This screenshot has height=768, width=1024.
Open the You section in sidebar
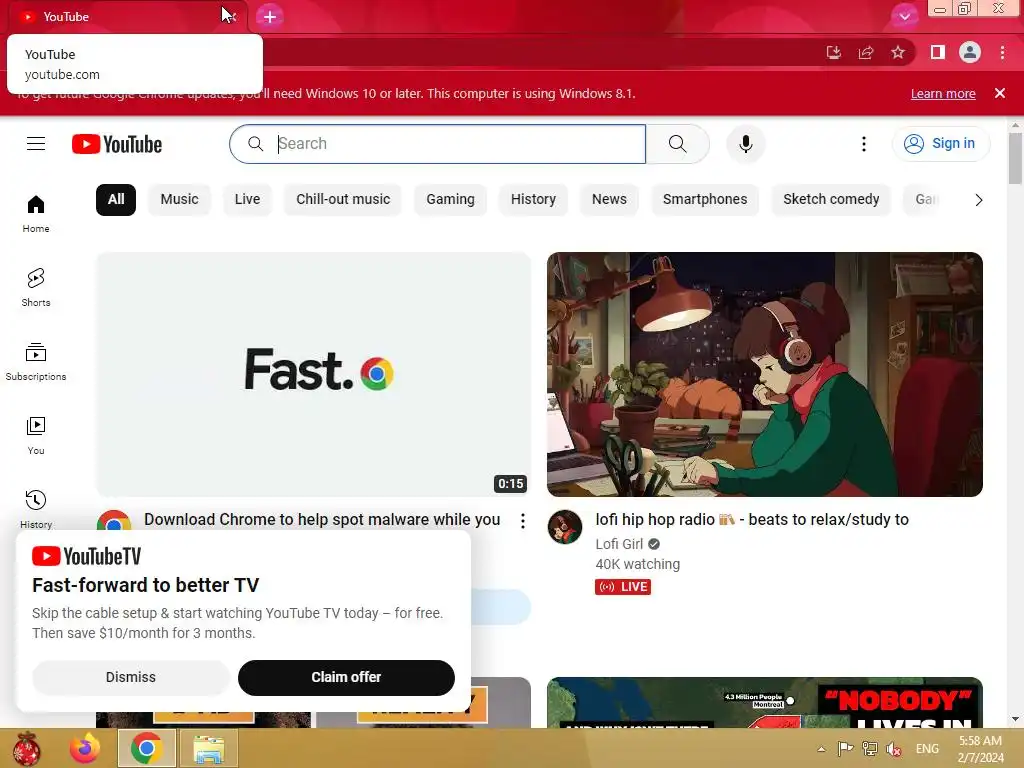point(36,436)
